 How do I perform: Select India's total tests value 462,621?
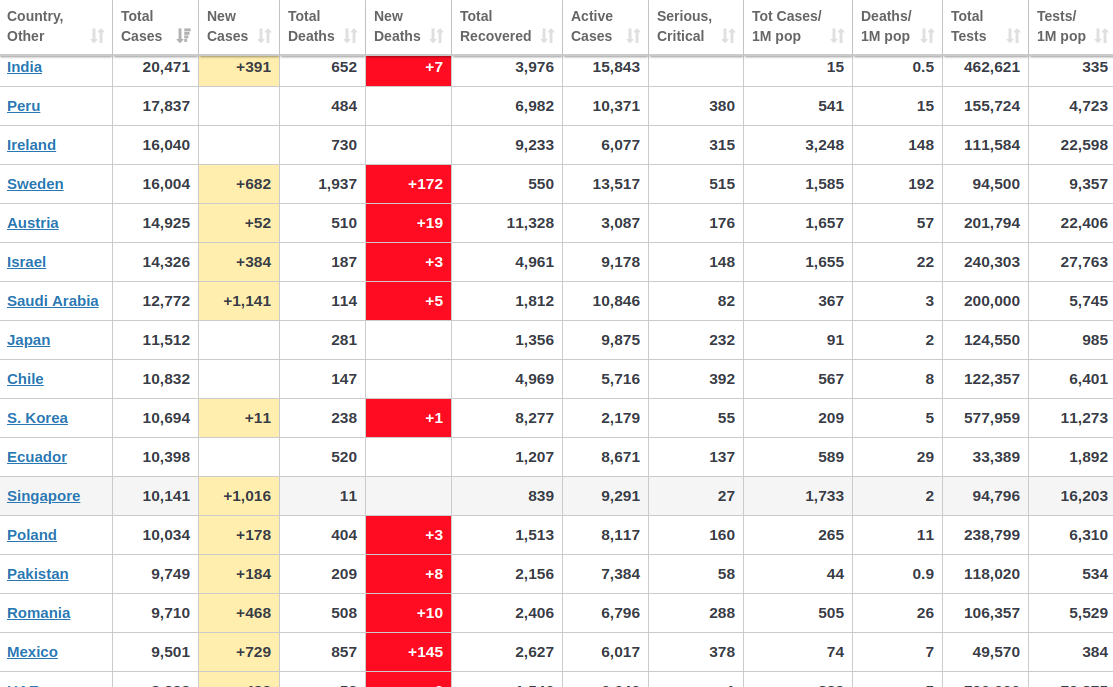click(x=992, y=67)
